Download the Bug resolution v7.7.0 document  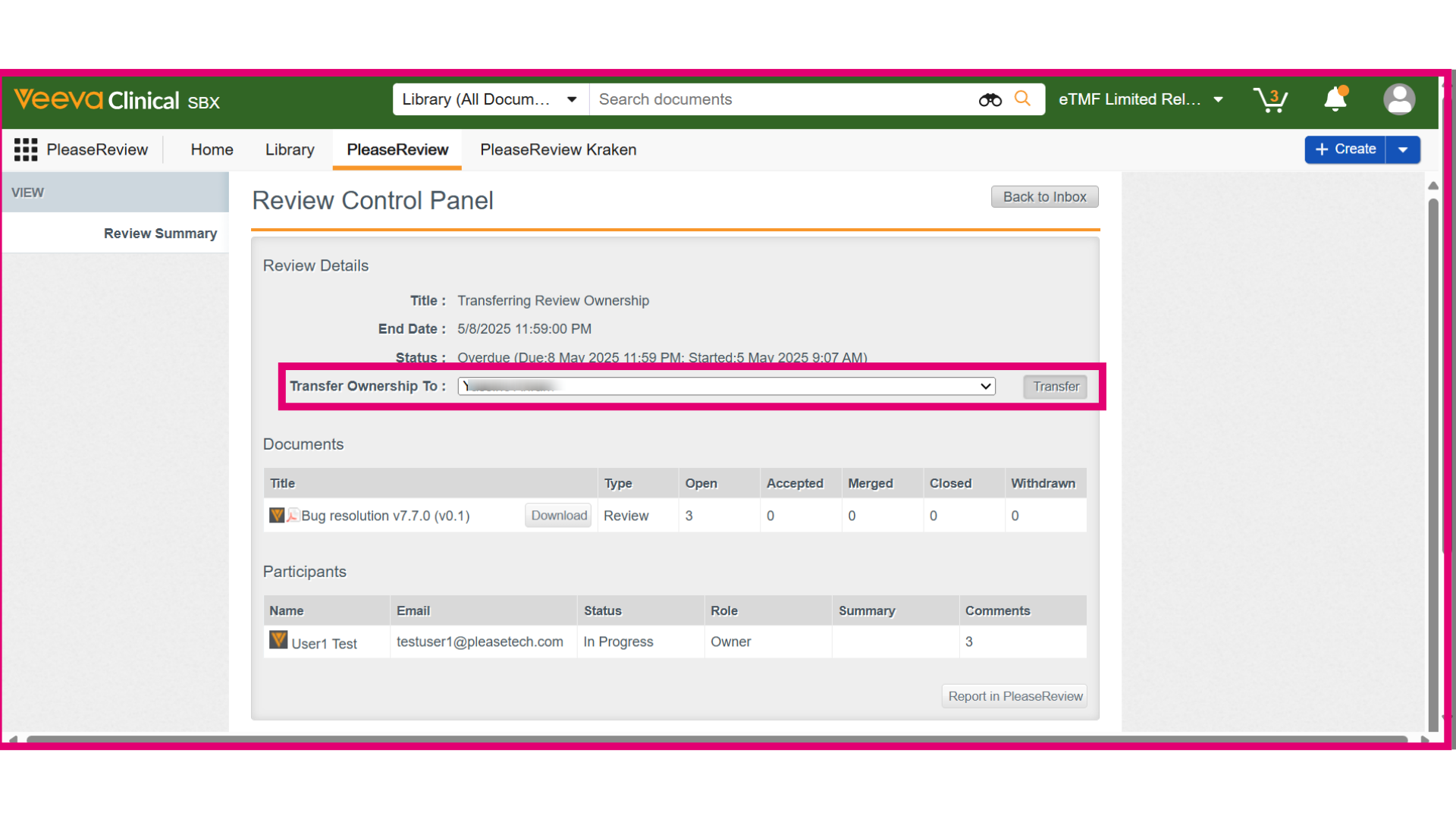[559, 516]
